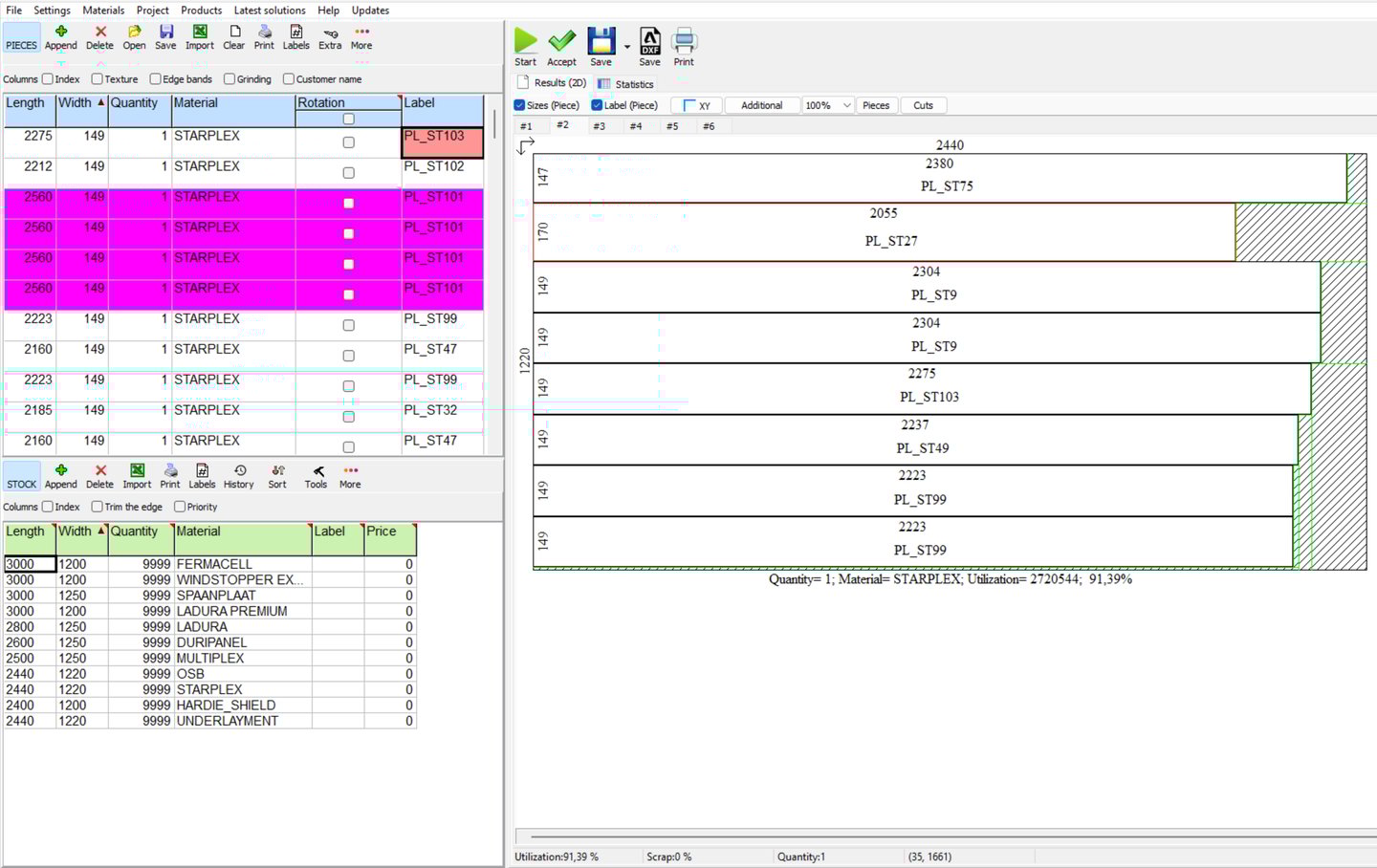Click the Cuts button
Viewport: 1377px width, 868px height.
pyautogui.click(x=923, y=105)
